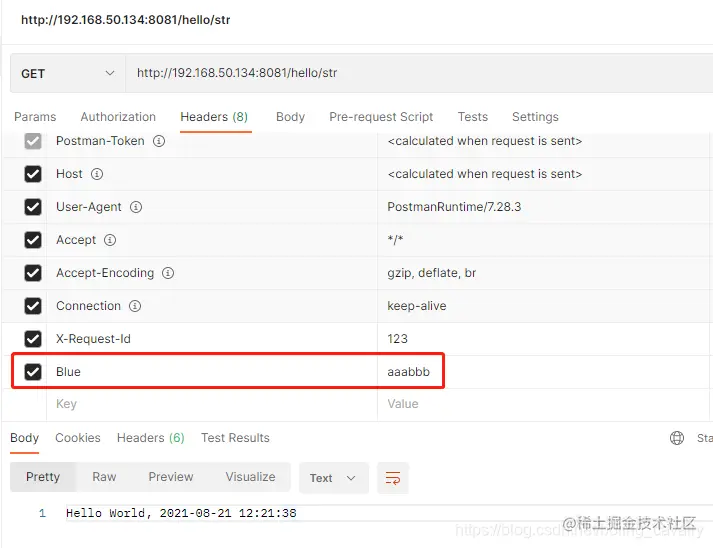Click info icon next to Postman-Token
The height and width of the screenshot is (548, 713).
159,141
